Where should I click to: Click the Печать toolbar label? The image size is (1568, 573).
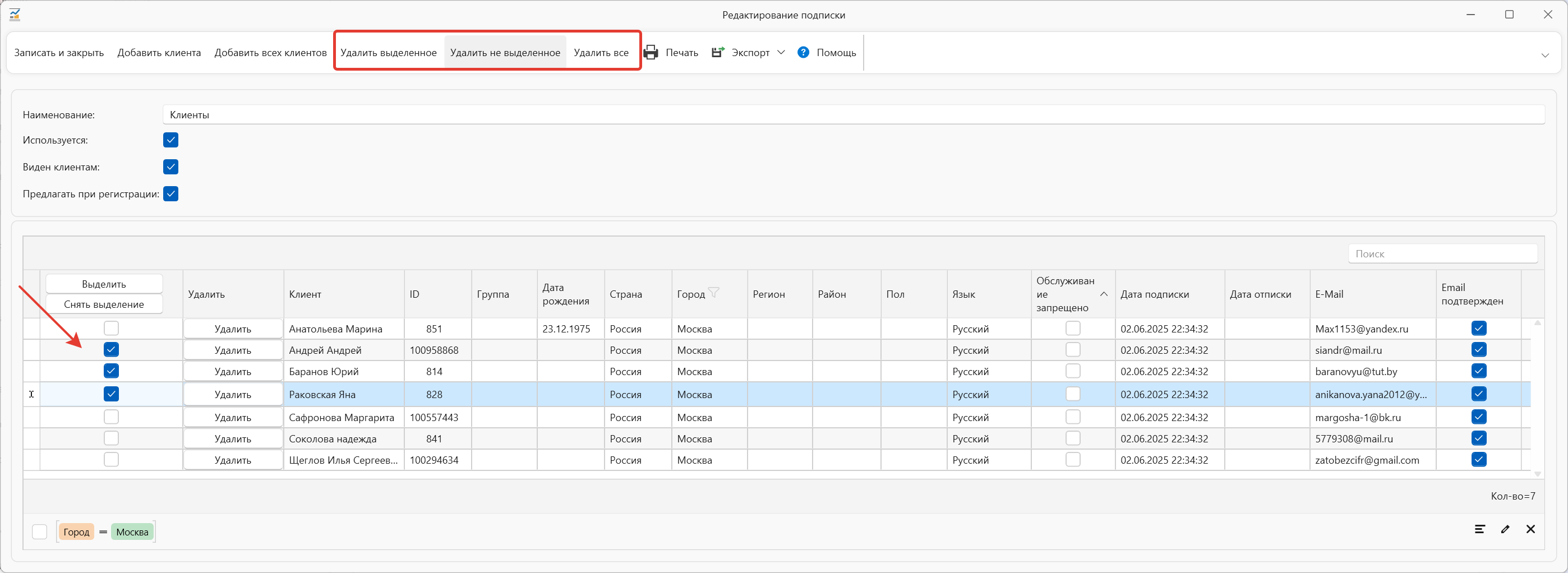[682, 53]
